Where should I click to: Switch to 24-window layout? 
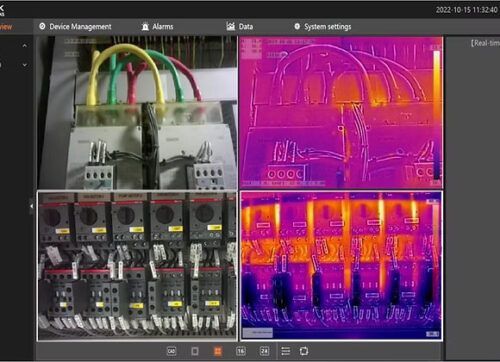(264, 351)
